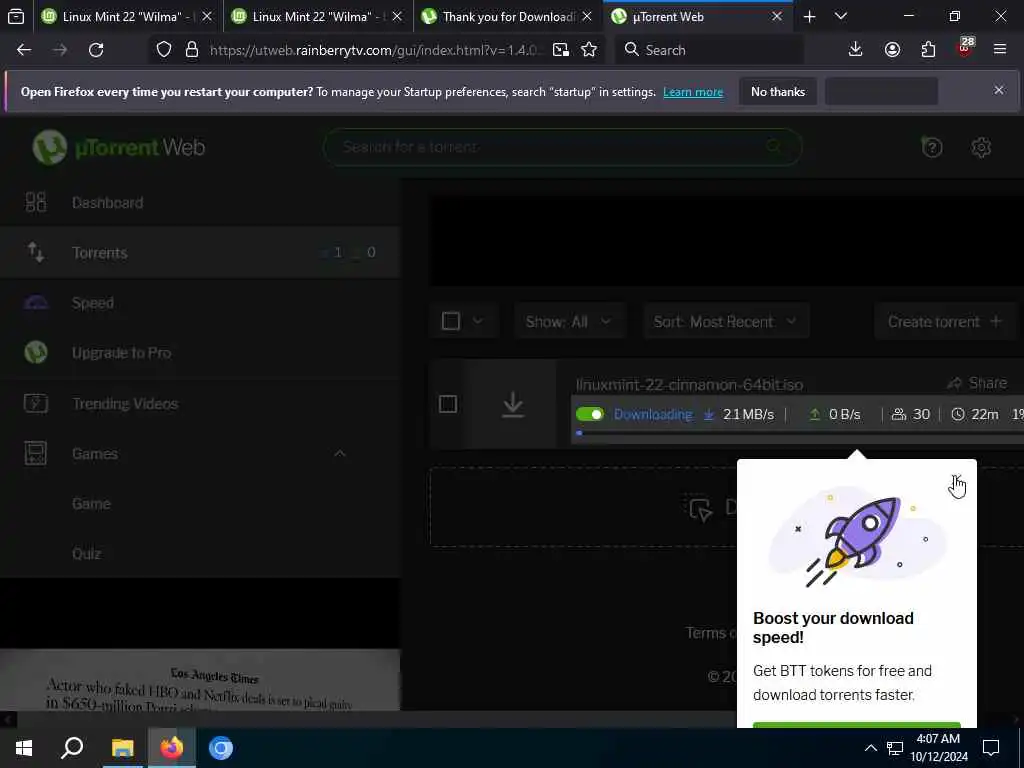Tick the select-all torrents checkbox
The image size is (1024, 768).
pos(451,321)
